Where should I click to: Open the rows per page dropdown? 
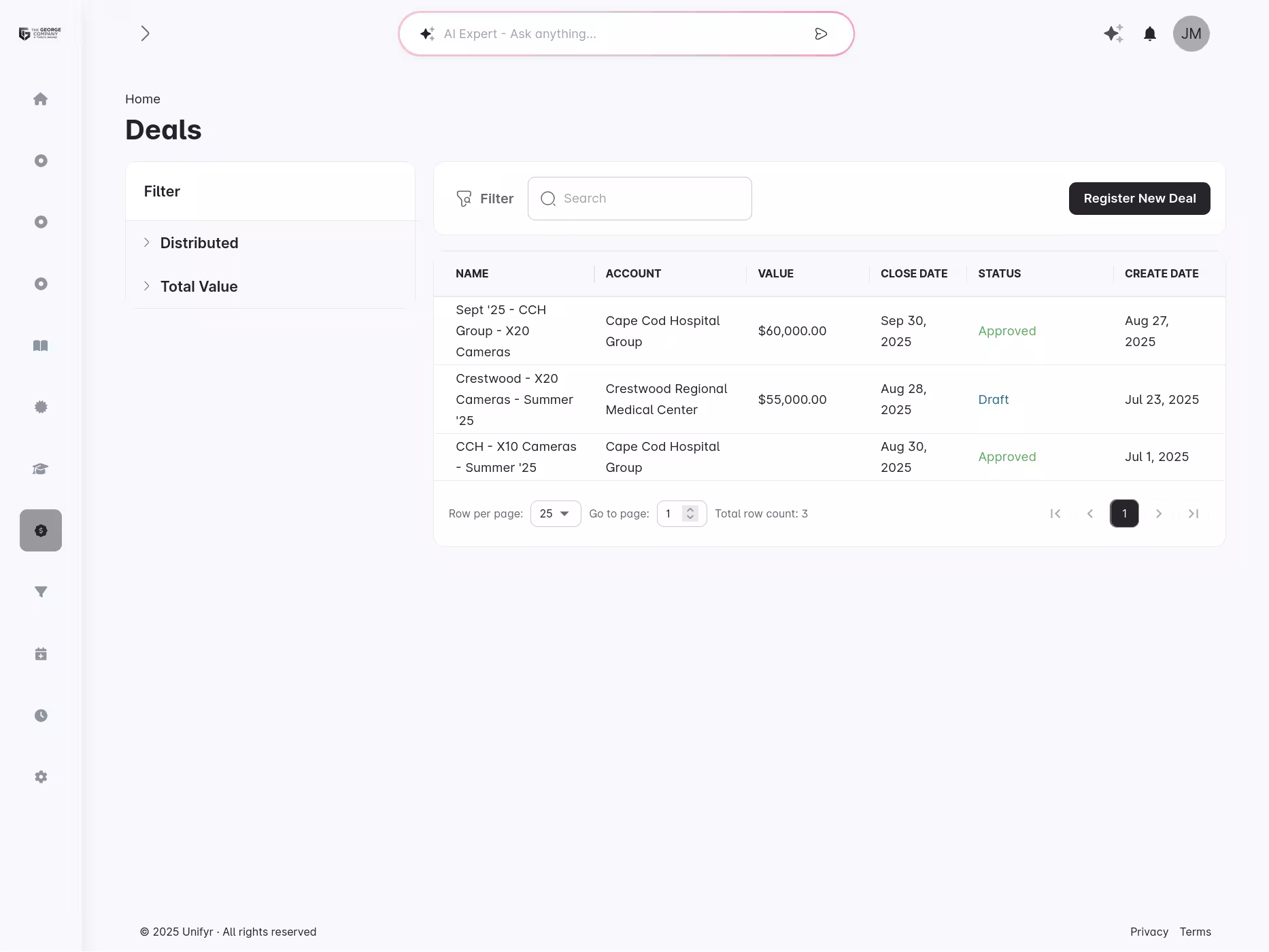555,513
